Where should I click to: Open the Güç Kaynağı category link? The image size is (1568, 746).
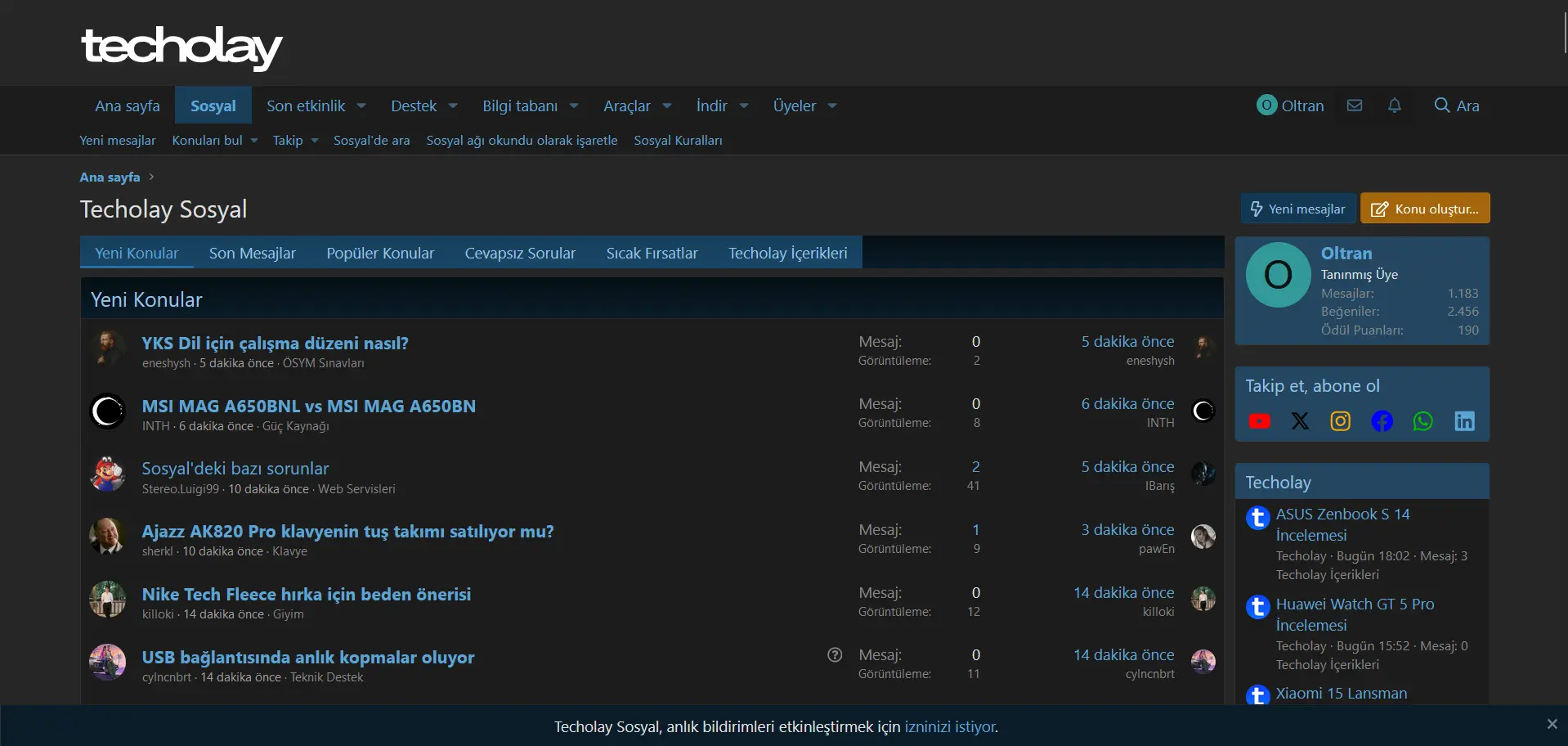pyautogui.click(x=296, y=426)
